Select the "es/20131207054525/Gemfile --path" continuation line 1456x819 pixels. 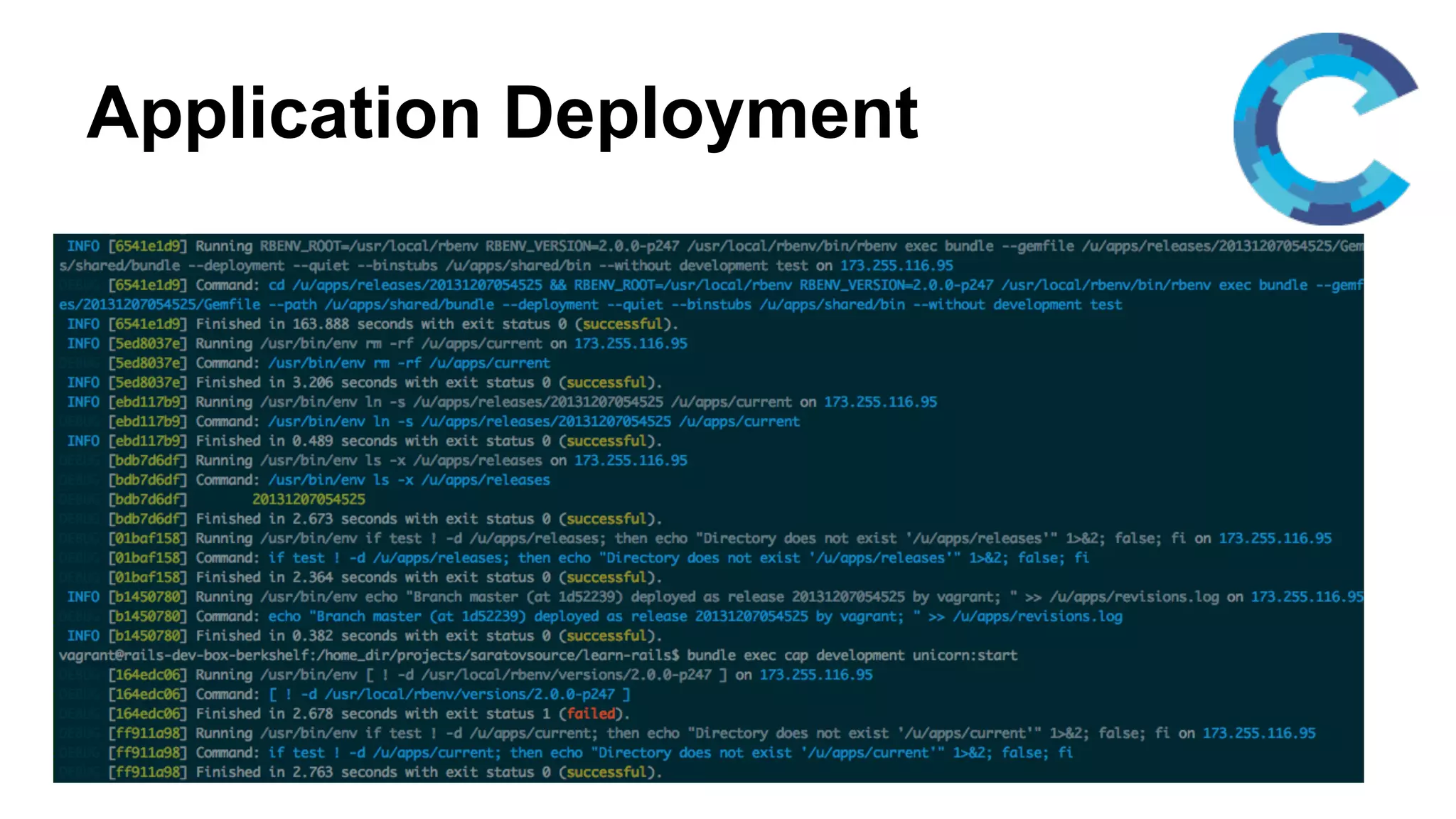(x=591, y=304)
